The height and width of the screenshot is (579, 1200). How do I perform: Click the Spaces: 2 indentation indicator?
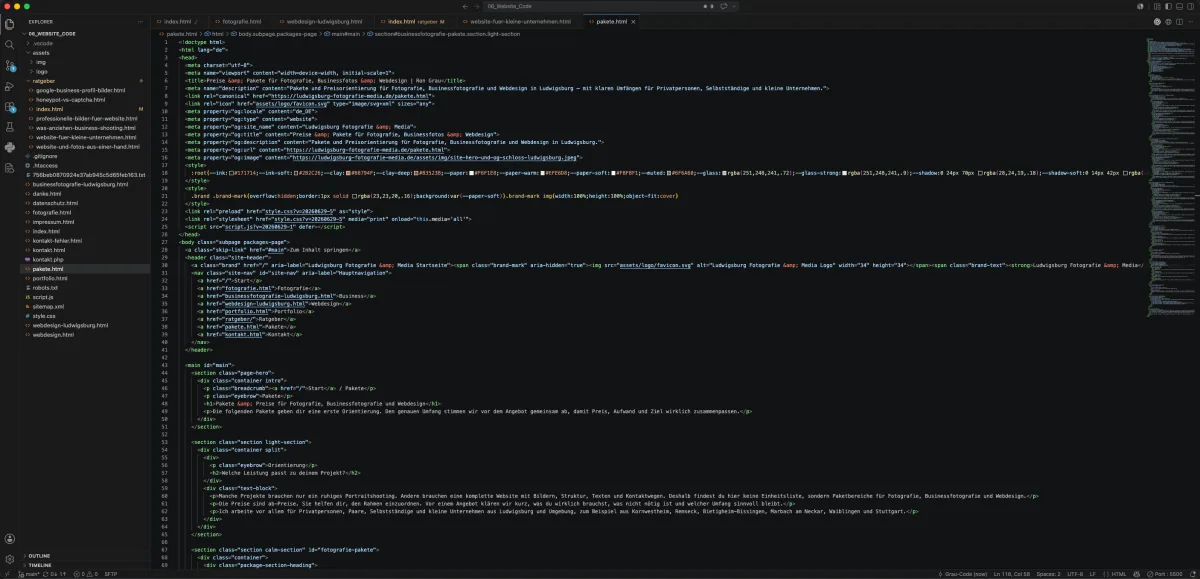1046,574
